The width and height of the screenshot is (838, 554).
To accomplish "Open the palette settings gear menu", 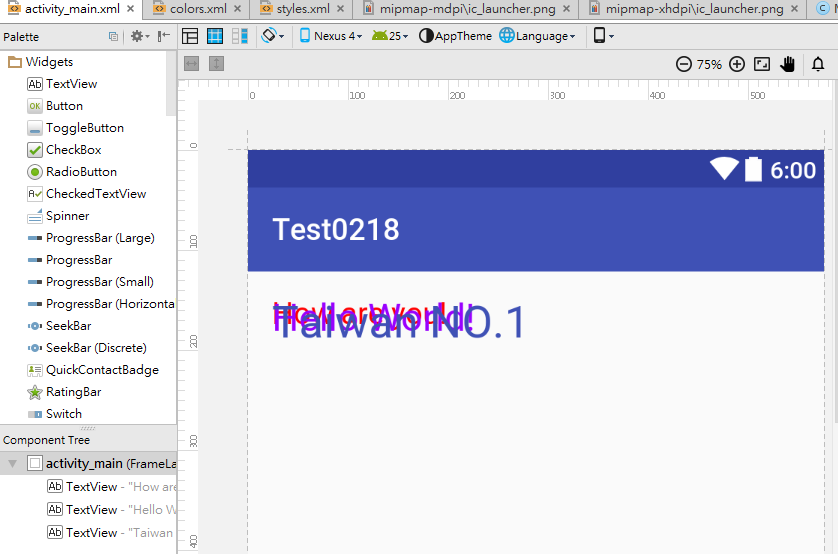I will [139, 36].
